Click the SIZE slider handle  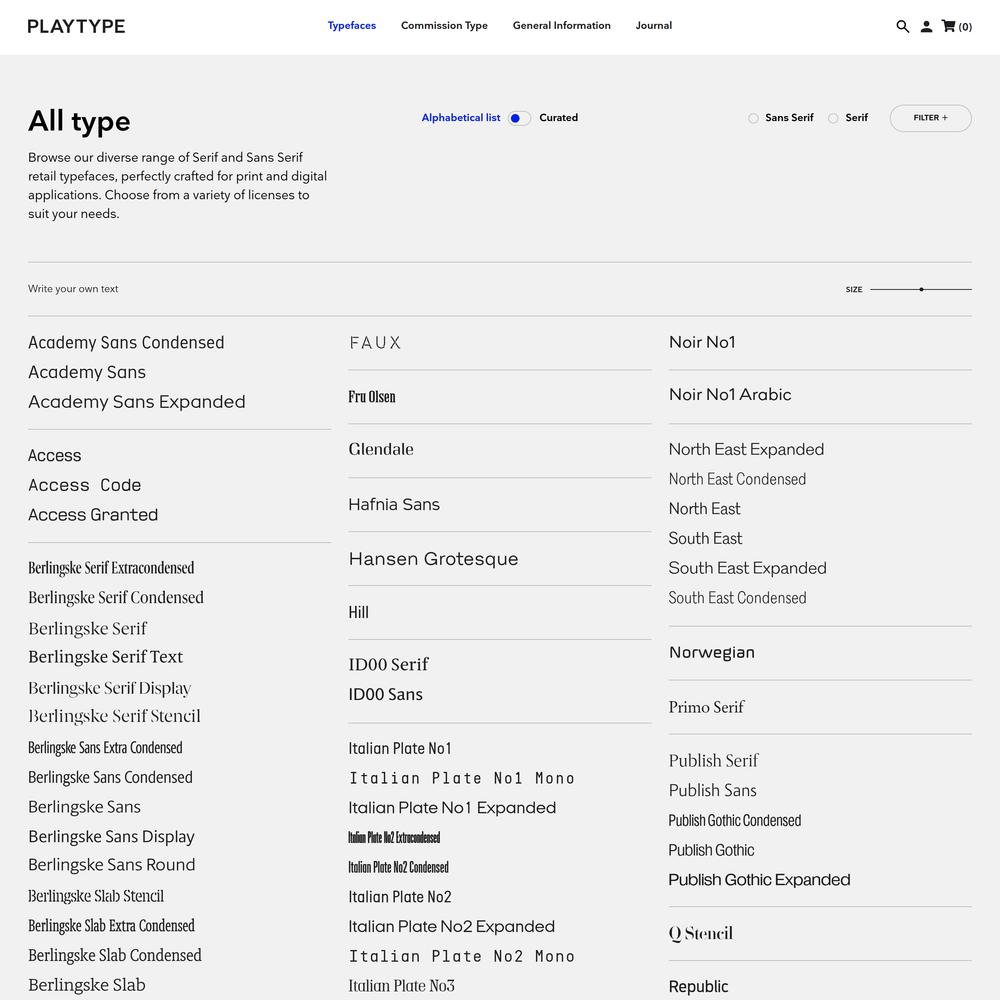[921, 289]
